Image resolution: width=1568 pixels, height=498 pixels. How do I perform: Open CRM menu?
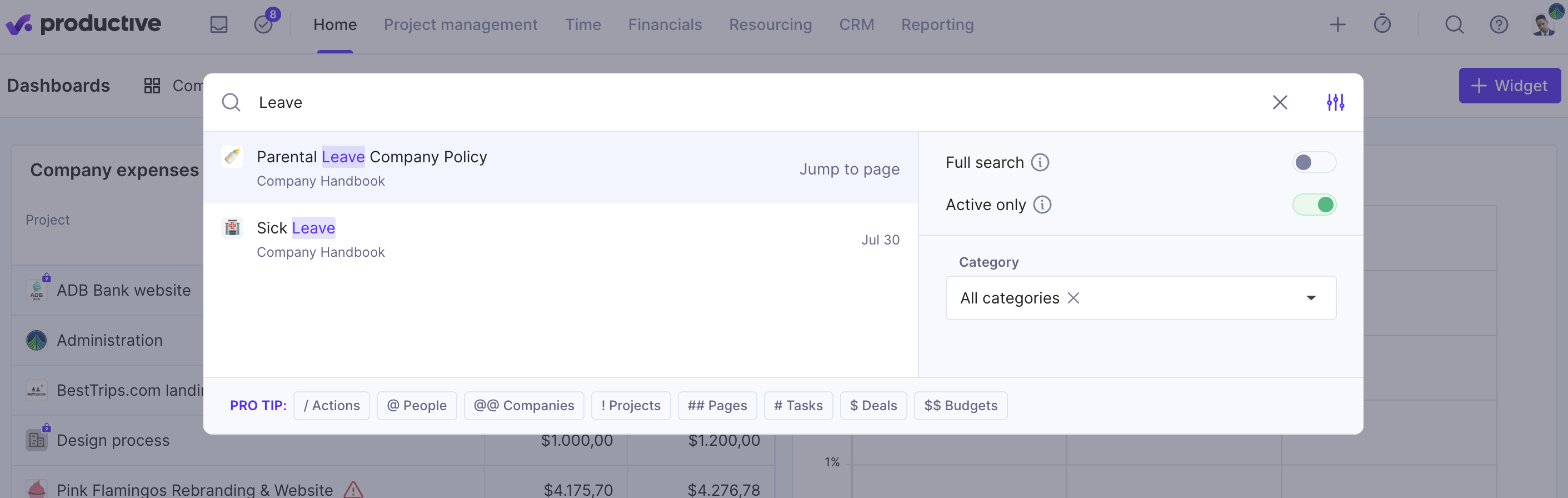pyautogui.click(x=856, y=24)
